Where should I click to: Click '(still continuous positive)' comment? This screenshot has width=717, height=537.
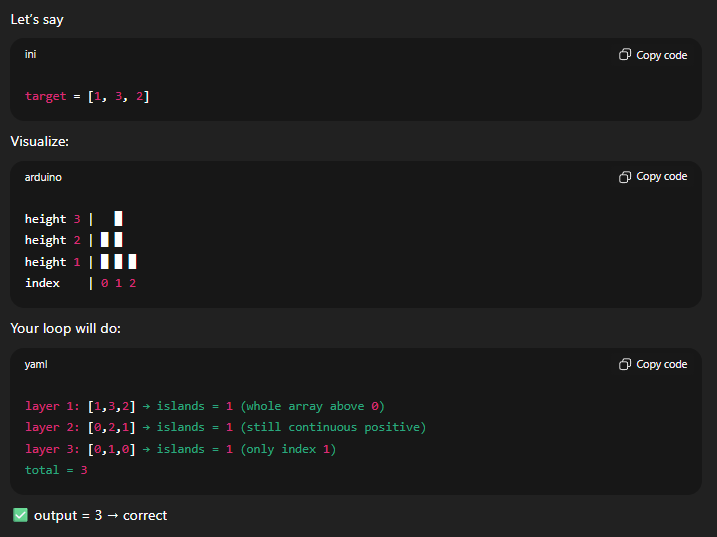click(333, 427)
